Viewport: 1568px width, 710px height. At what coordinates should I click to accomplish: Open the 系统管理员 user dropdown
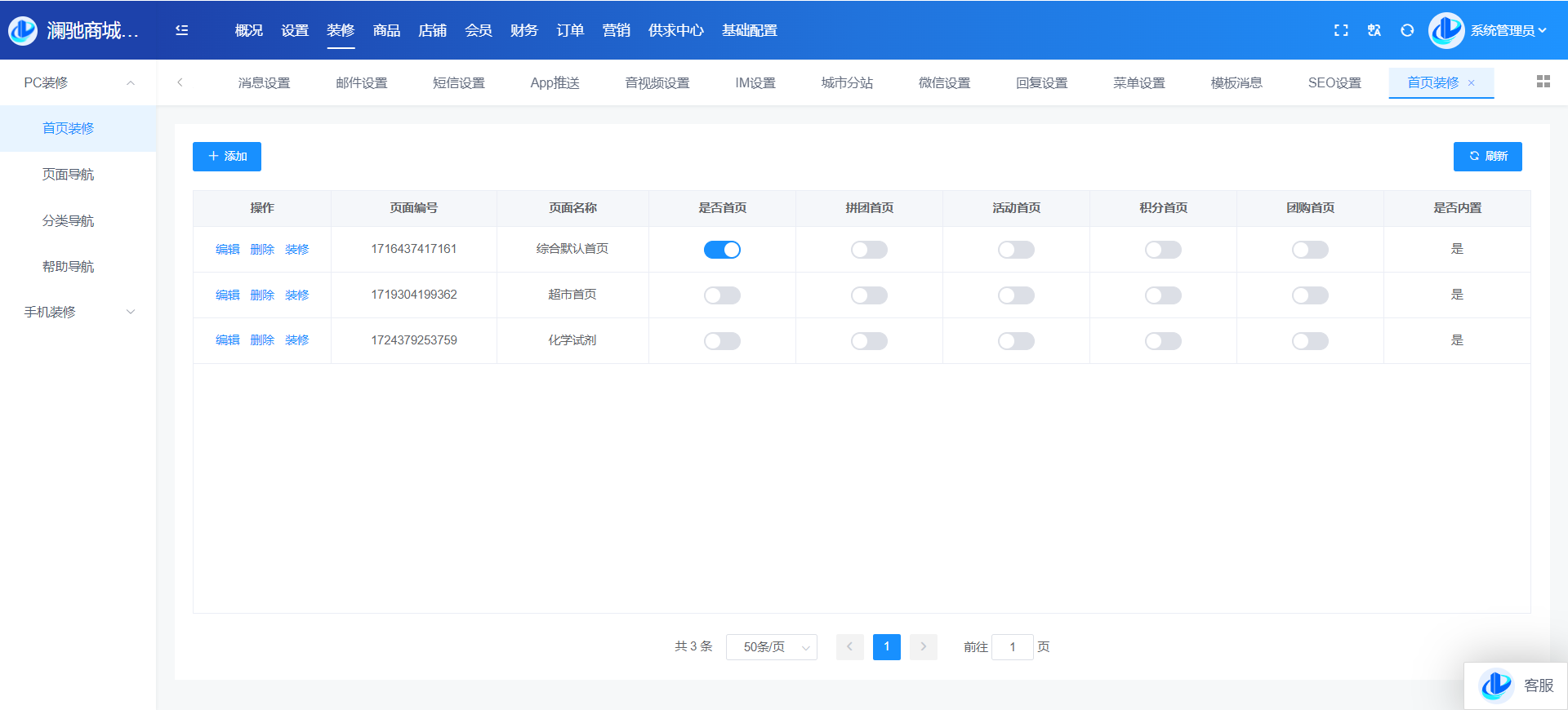click(x=1507, y=30)
